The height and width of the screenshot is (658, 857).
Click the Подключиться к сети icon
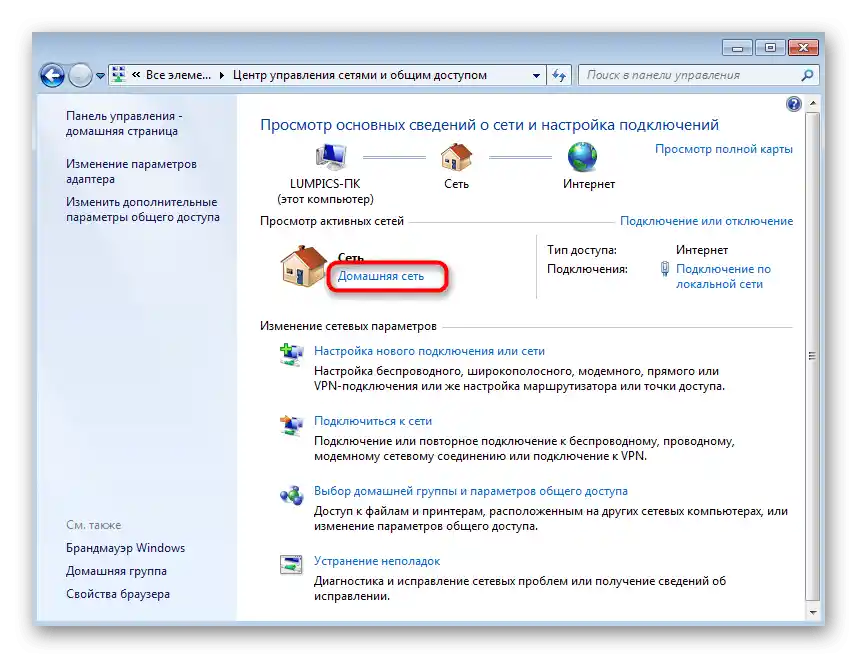(291, 425)
